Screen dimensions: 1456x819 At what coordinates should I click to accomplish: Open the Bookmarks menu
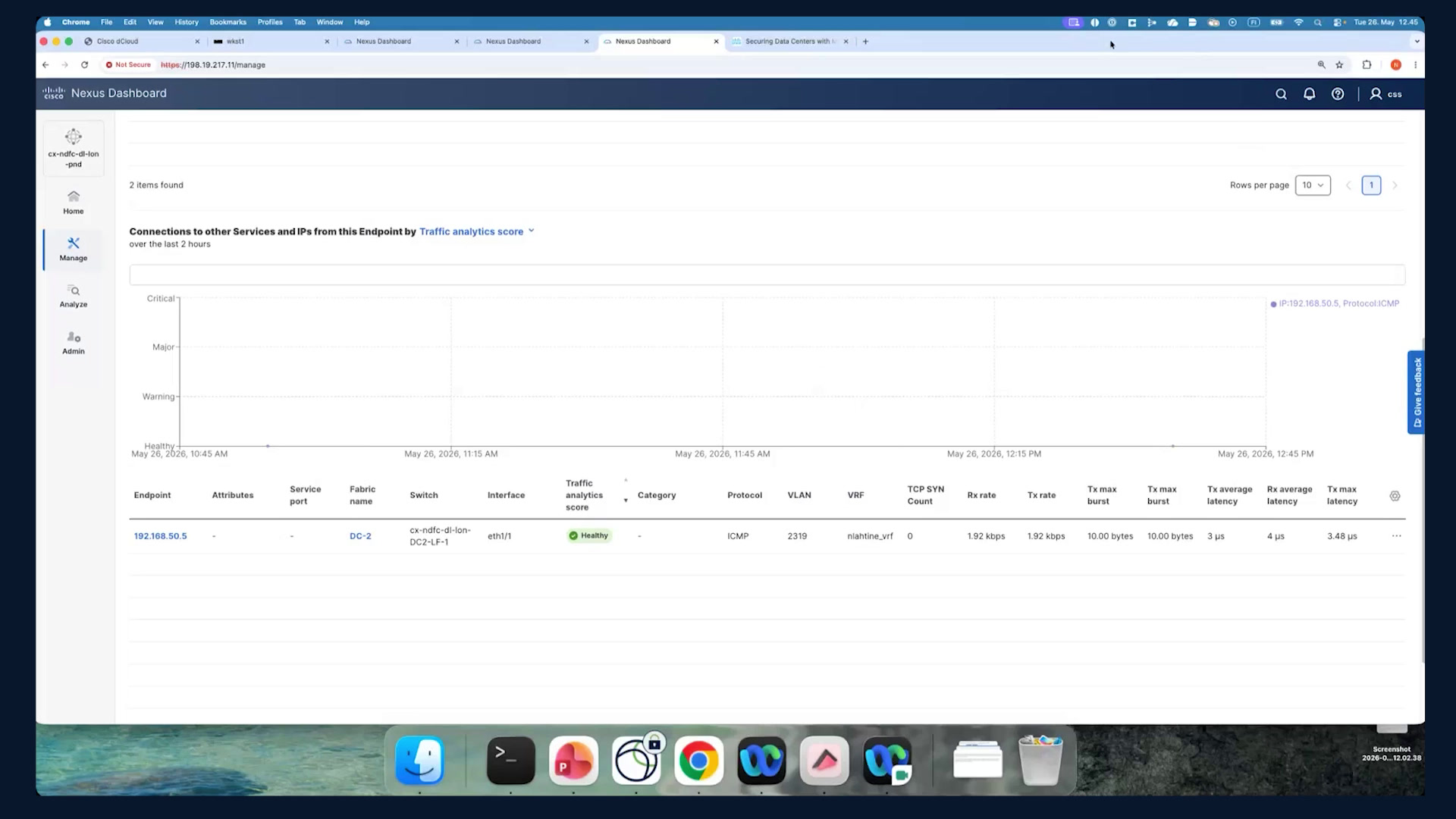(x=227, y=22)
